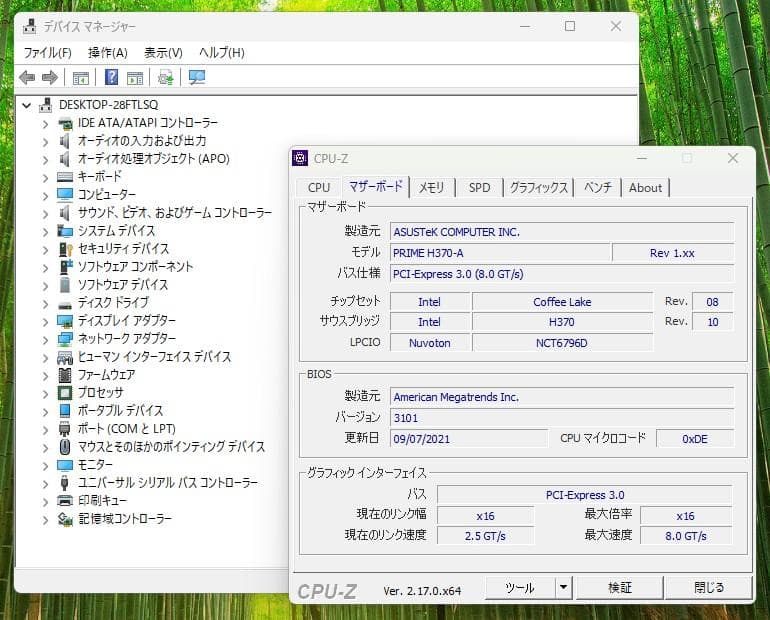The height and width of the screenshot is (620, 770).
Task: Click the Back arrow in Device Manager toolbar
Action: coord(27,78)
